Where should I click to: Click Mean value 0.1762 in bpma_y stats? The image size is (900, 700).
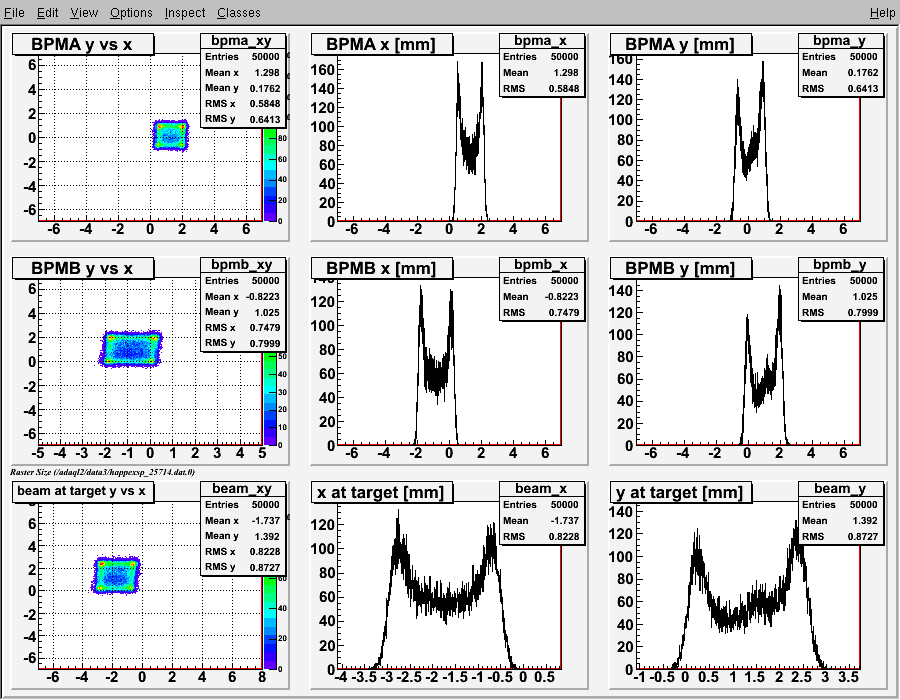[x=863, y=73]
